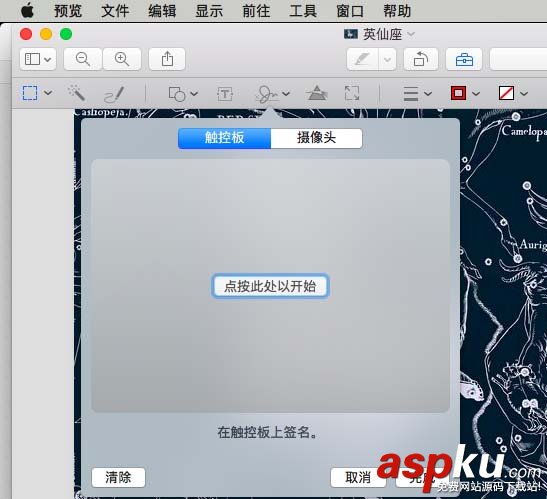Select the rectangular selection tool

[x=30, y=93]
